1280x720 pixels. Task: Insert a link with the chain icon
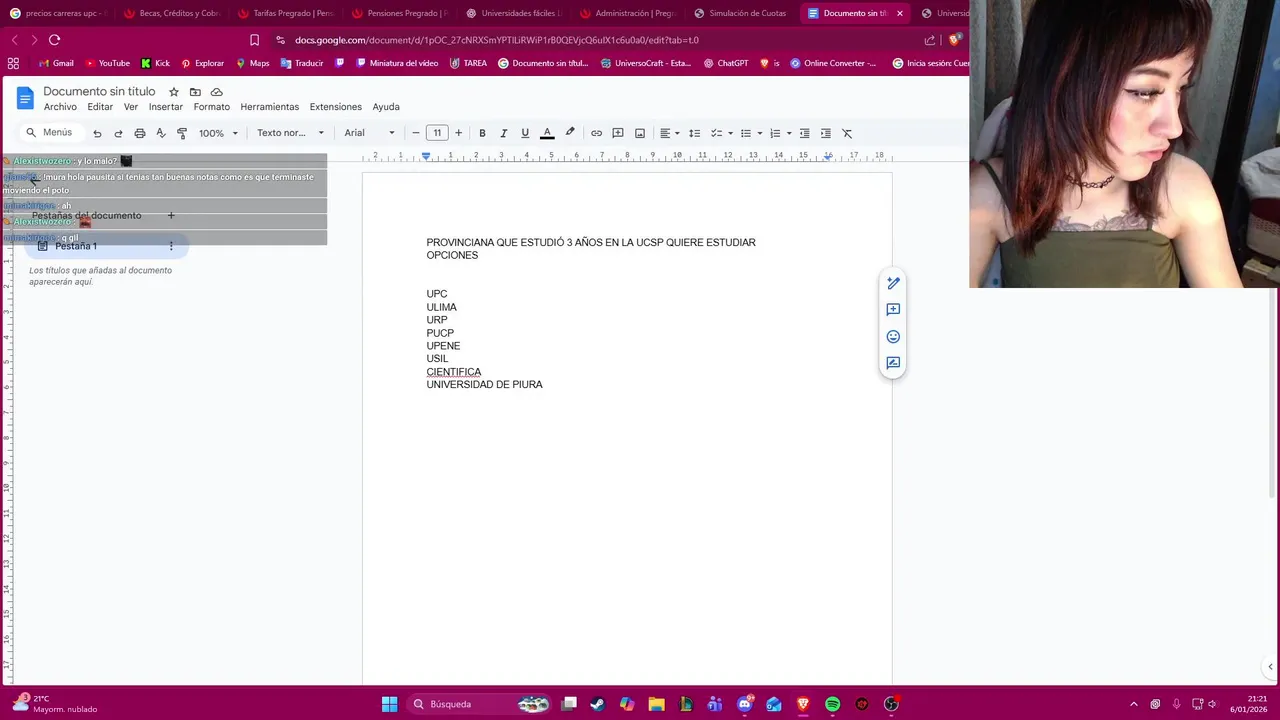pos(596,133)
